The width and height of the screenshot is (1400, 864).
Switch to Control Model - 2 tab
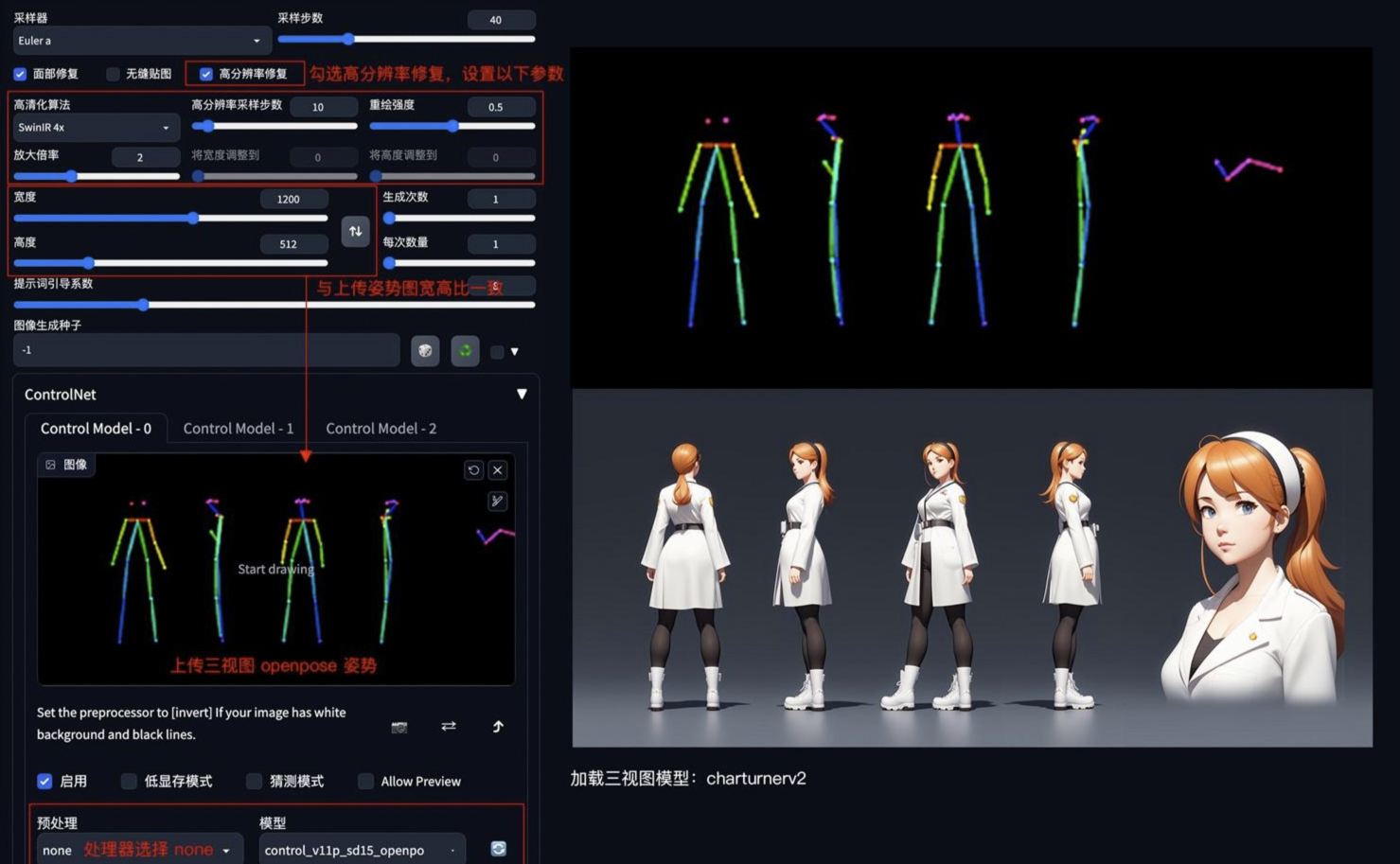pyautogui.click(x=381, y=429)
